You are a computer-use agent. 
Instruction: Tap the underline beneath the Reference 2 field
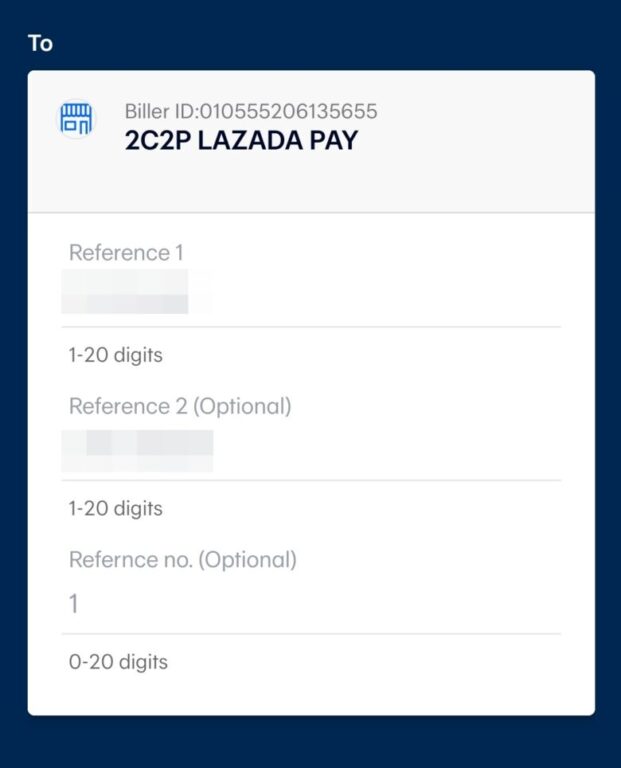point(310,480)
